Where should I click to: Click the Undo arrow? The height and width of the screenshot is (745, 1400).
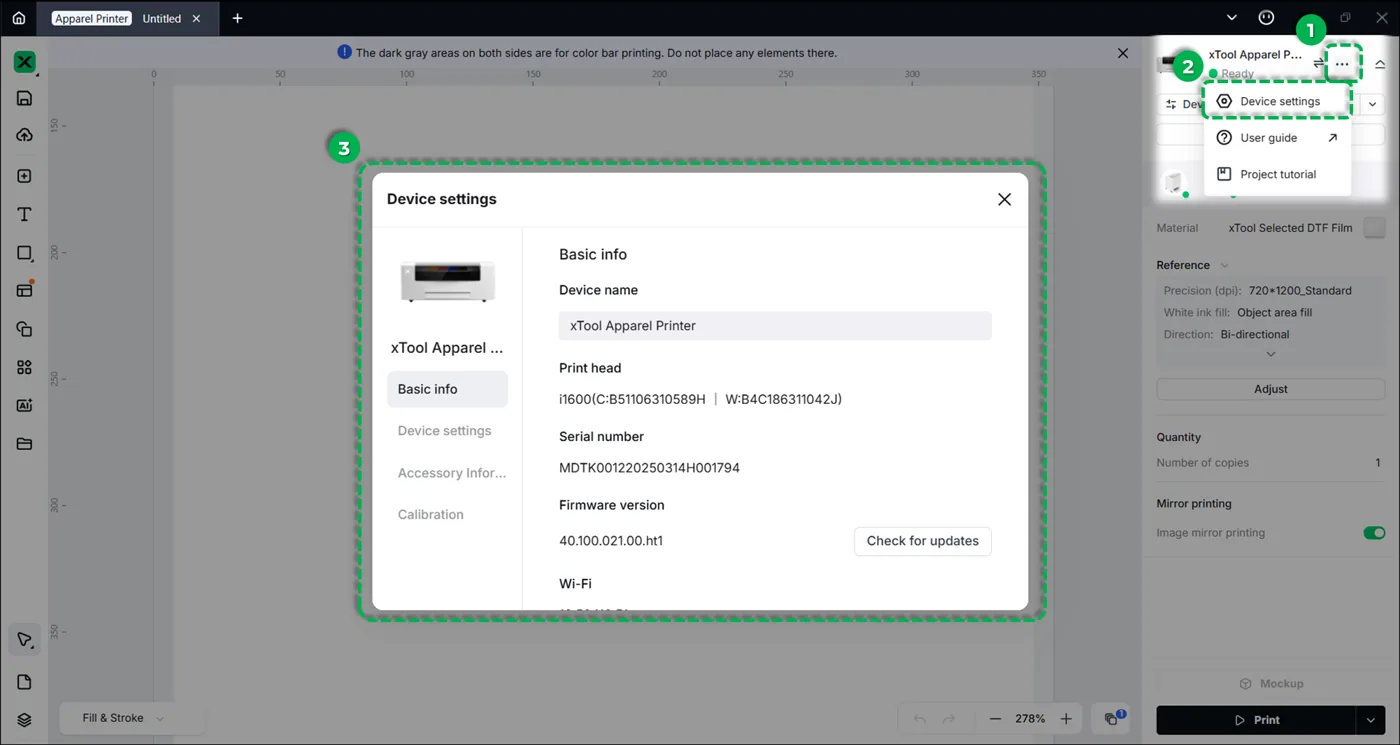(x=920, y=719)
